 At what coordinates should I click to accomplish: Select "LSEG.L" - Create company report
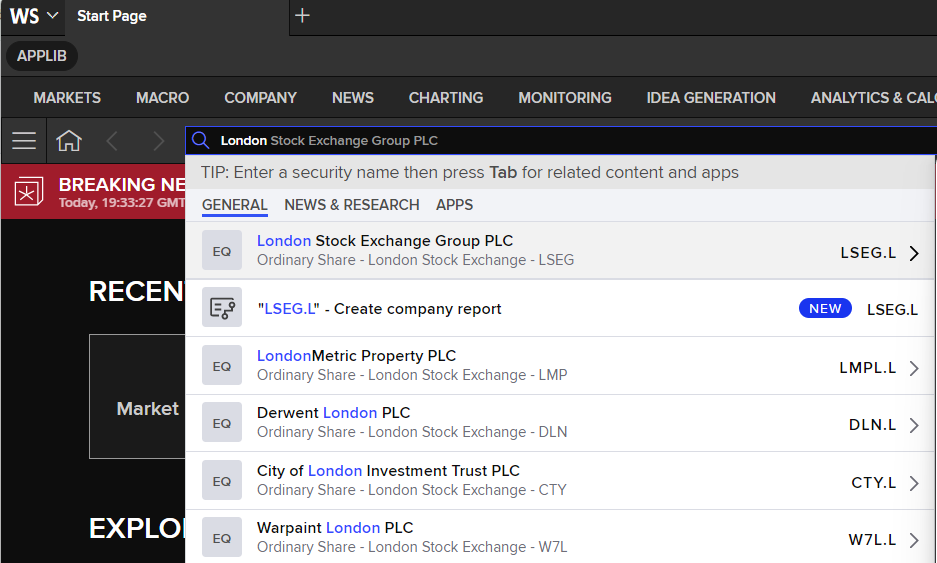click(559, 308)
